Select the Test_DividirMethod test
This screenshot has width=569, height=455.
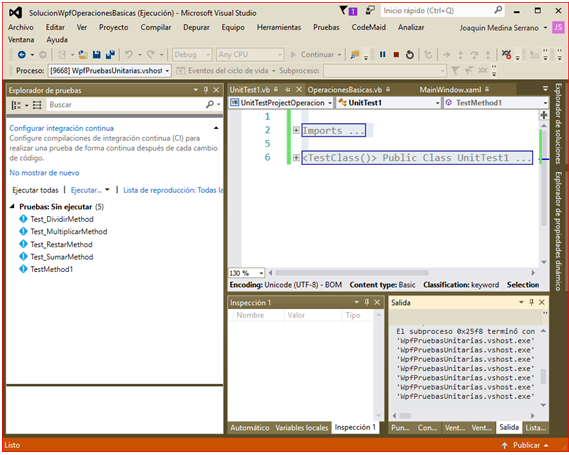[x=62, y=219]
